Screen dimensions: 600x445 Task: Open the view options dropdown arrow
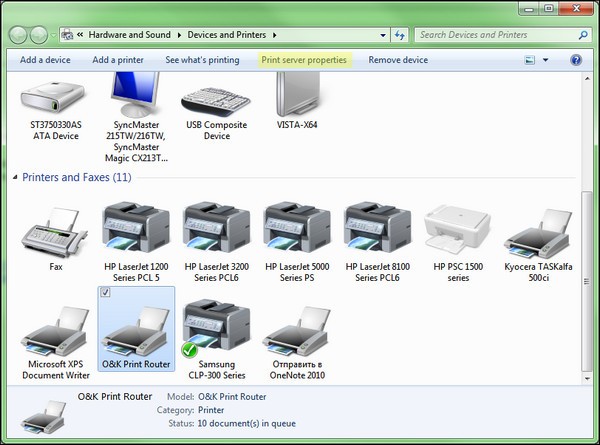(546, 60)
